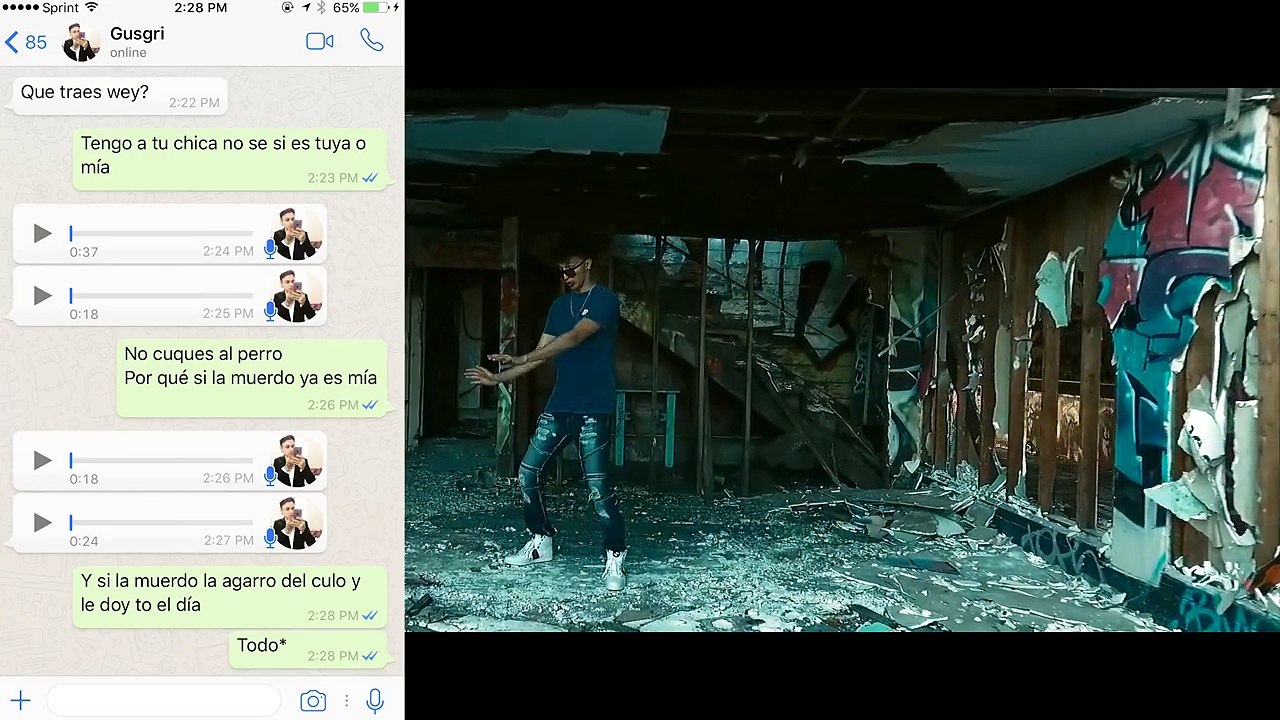Tap the microphone icon on the 0:24 voice message
This screenshot has width=1280, height=720.
click(x=269, y=538)
